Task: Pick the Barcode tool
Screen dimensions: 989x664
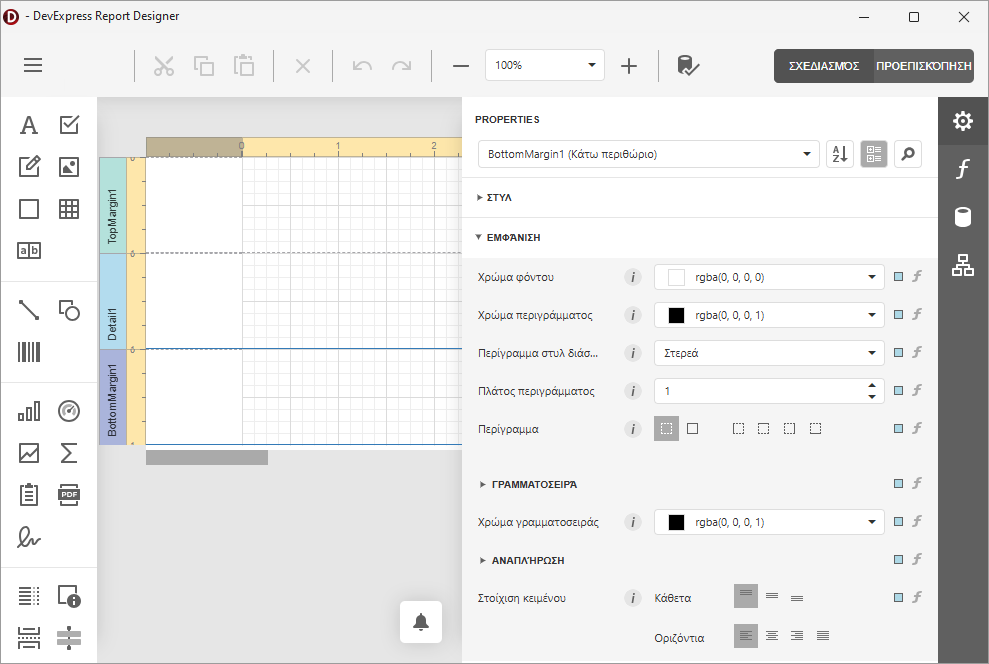Action: [x=28, y=350]
